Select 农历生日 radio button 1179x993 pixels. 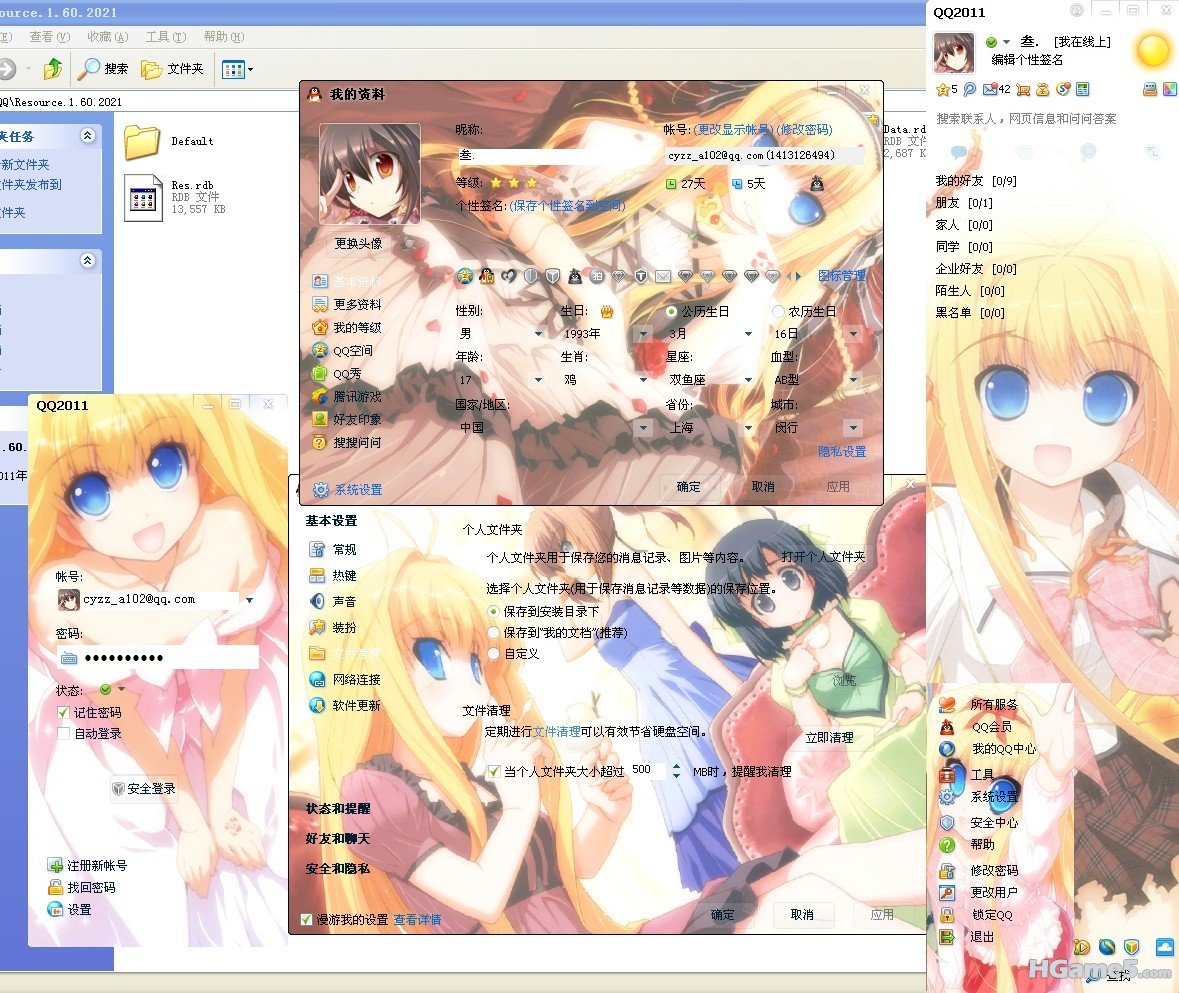[777, 311]
